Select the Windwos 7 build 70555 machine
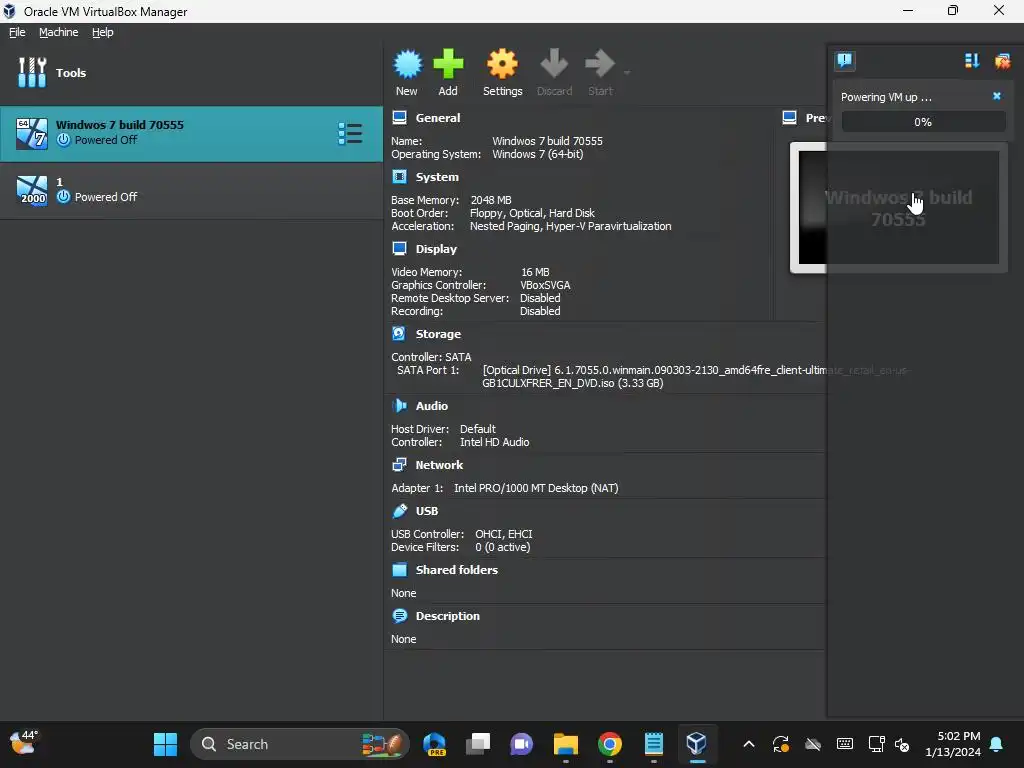The width and height of the screenshot is (1024, 768). [x=191, y=134]
